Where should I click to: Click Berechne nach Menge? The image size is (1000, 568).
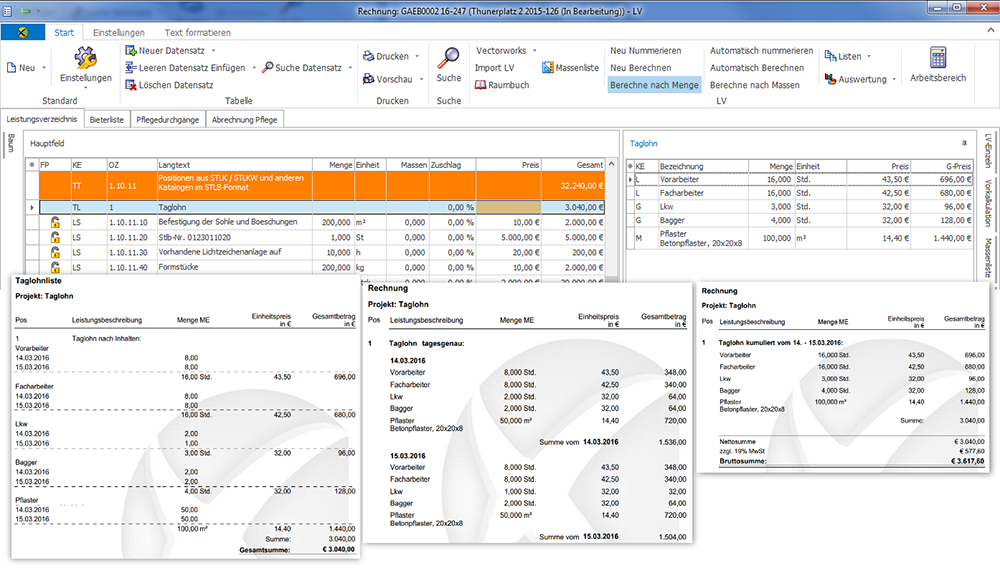coord(654,85)
